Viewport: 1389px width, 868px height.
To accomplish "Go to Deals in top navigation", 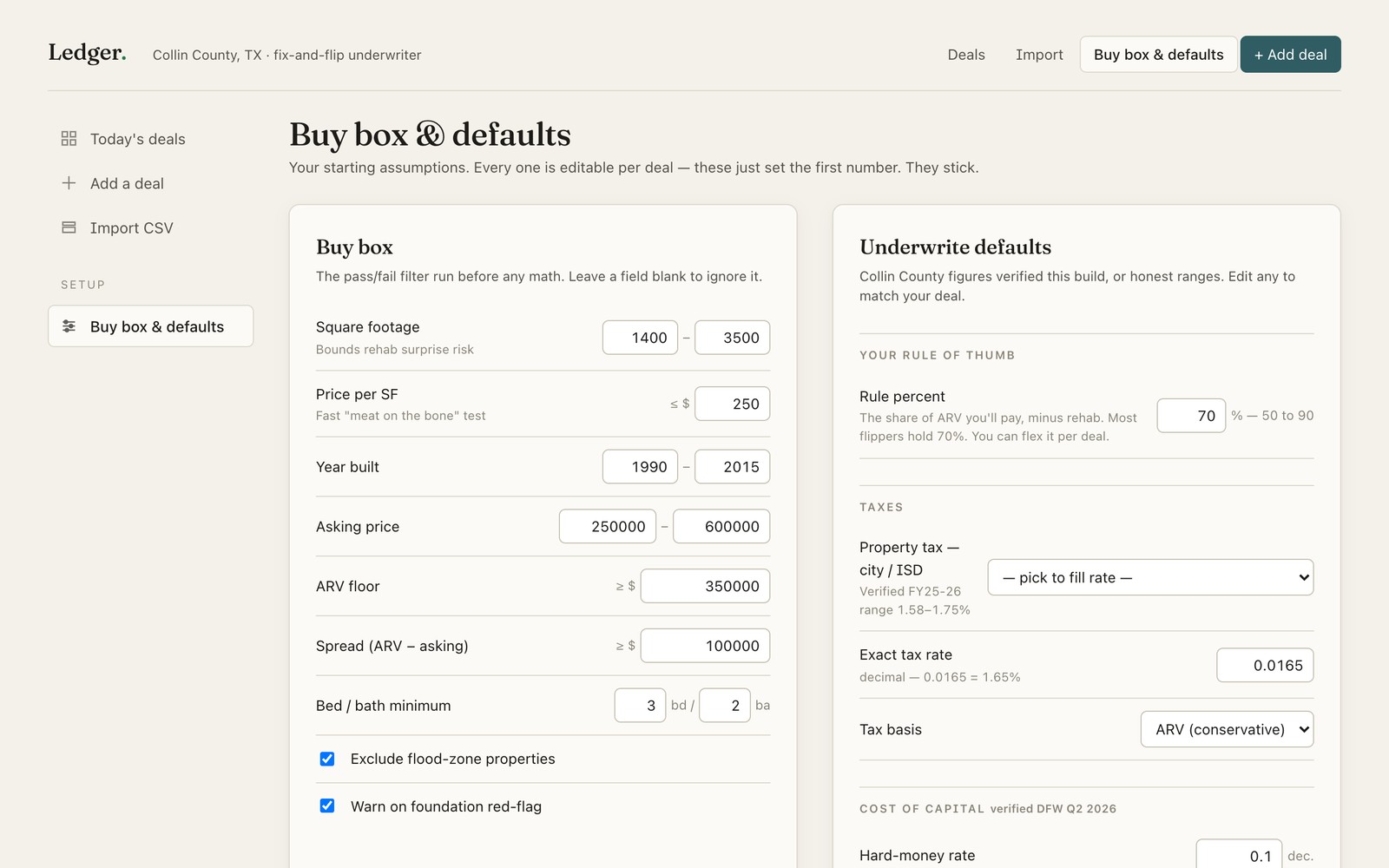I will coord(966,55).
